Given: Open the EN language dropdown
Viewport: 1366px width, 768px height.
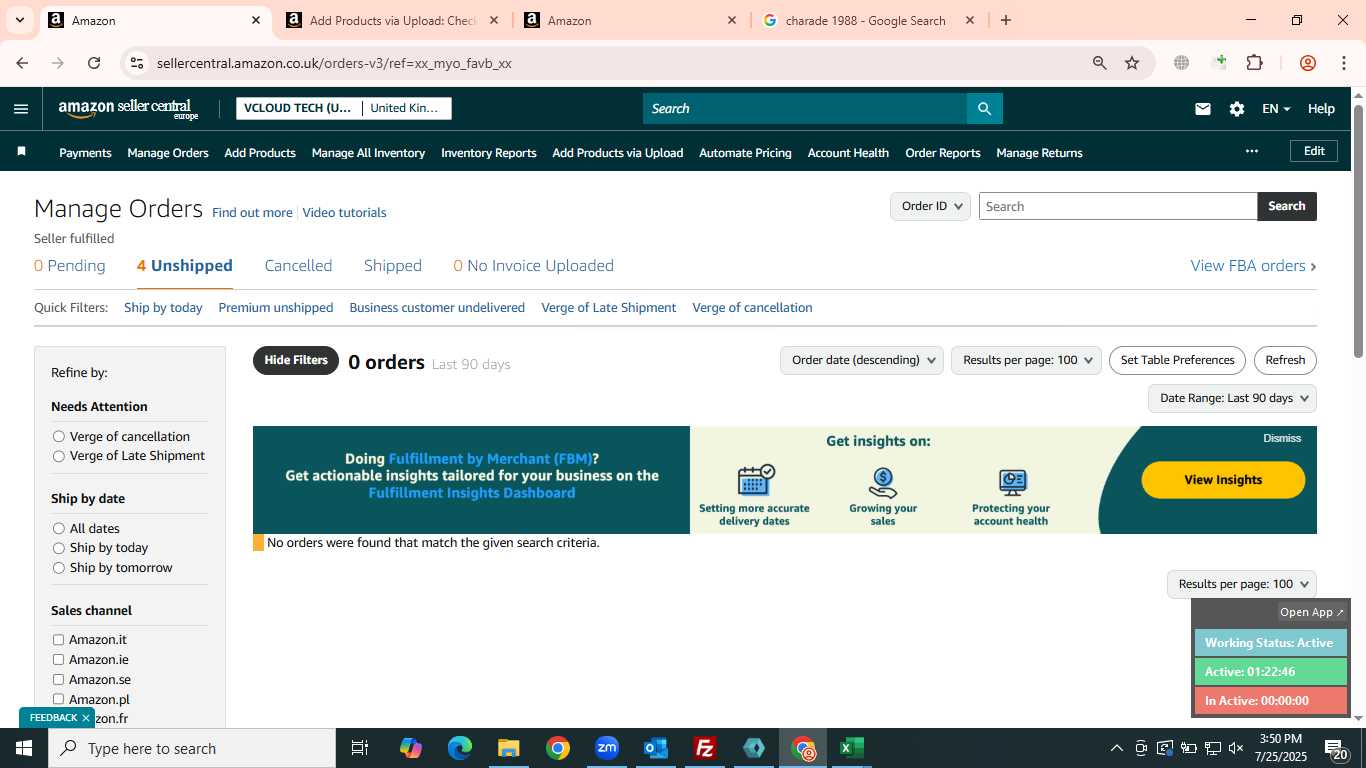Looking at the screenshot, I should 1276,109.
